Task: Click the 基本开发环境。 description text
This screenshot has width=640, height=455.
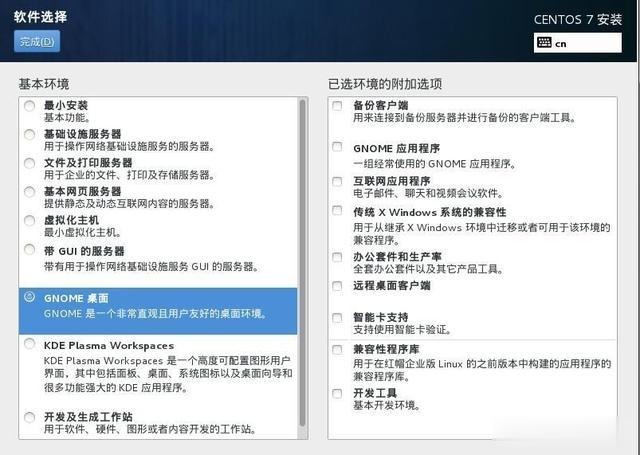Action: pyautogui.click(x=387, y=405)
